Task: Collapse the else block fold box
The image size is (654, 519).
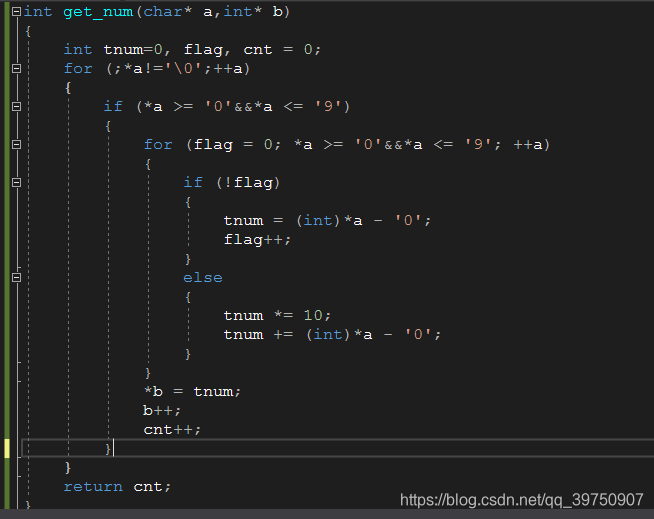Action: pos(16,277)
